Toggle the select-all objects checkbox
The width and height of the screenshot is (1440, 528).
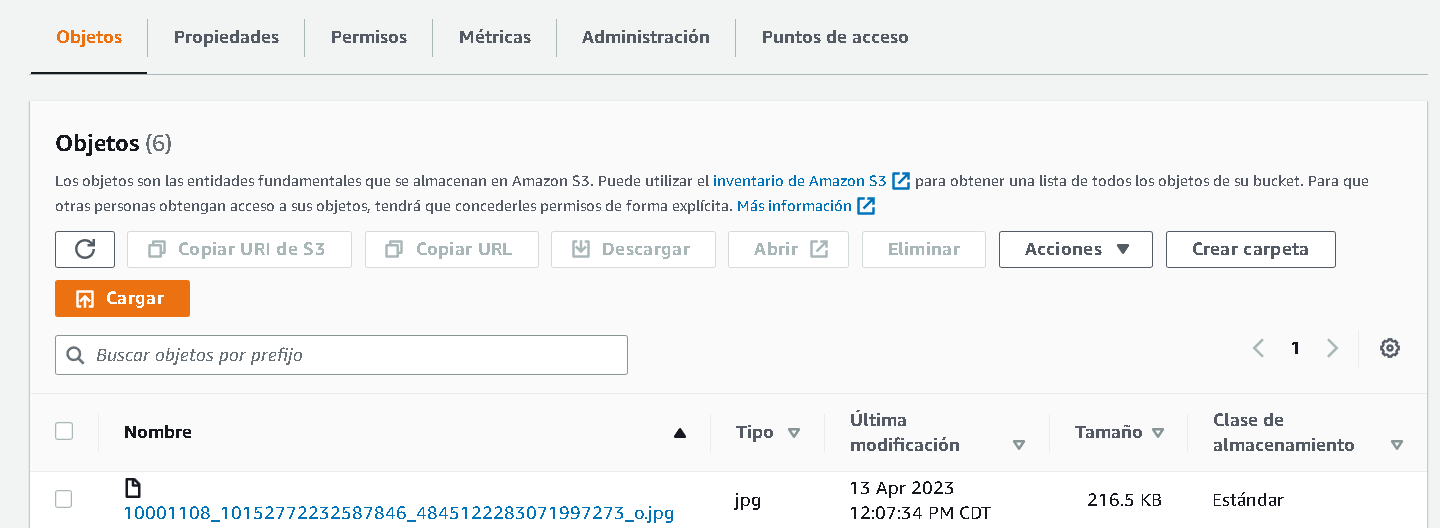tap(64, 431)
